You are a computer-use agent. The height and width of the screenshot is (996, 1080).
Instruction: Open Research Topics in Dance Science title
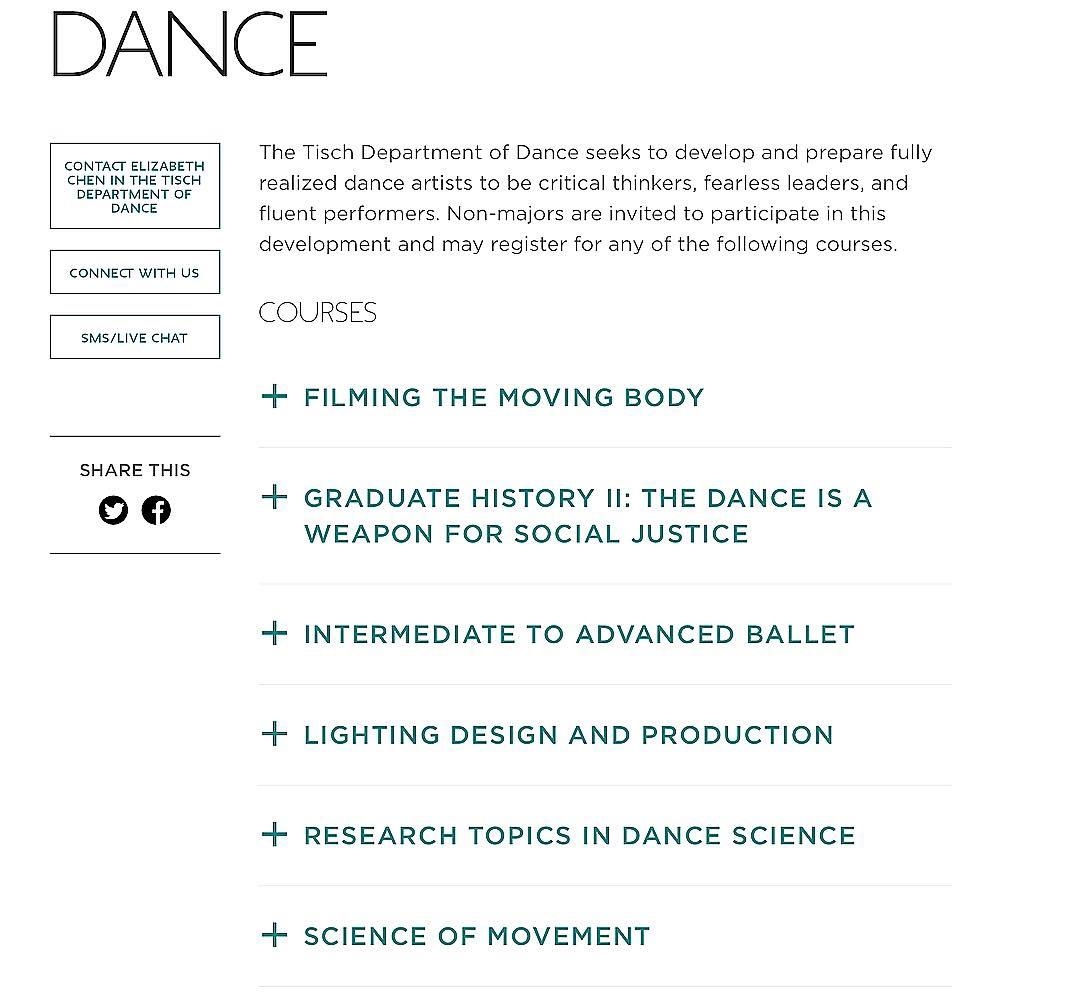coord(579,835)
